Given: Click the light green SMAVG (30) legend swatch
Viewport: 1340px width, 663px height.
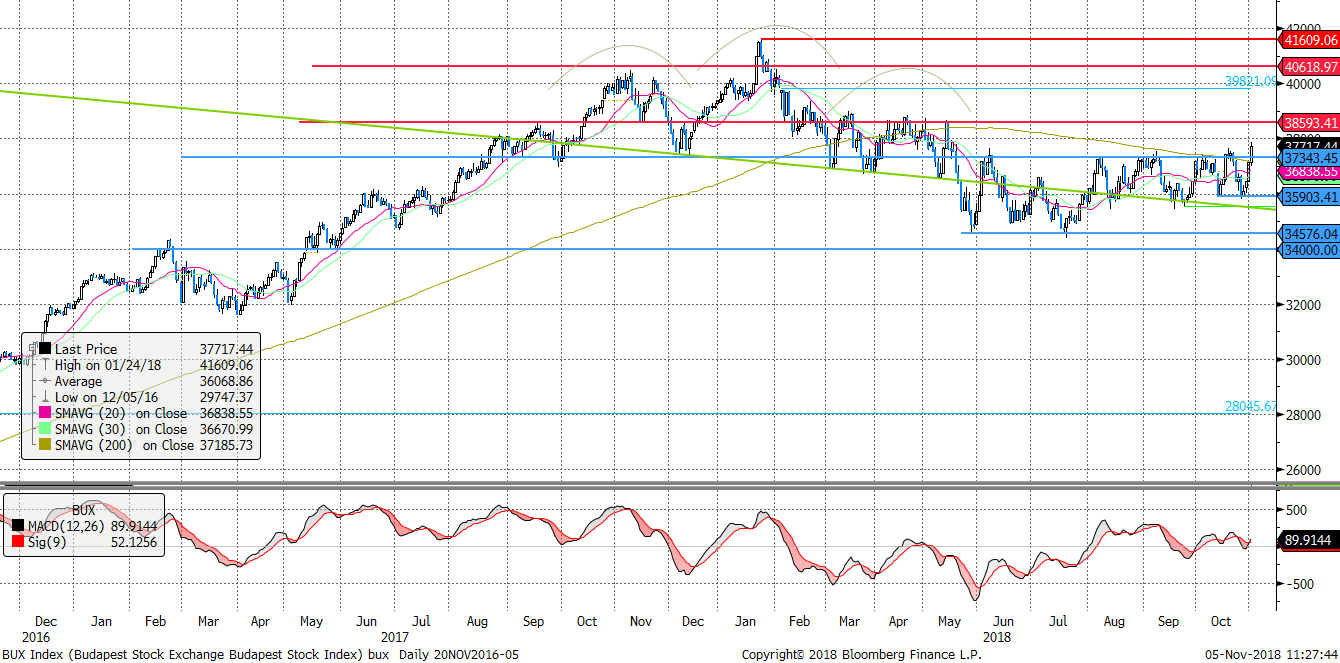Looking at the screenshot, I should point(45,428).
